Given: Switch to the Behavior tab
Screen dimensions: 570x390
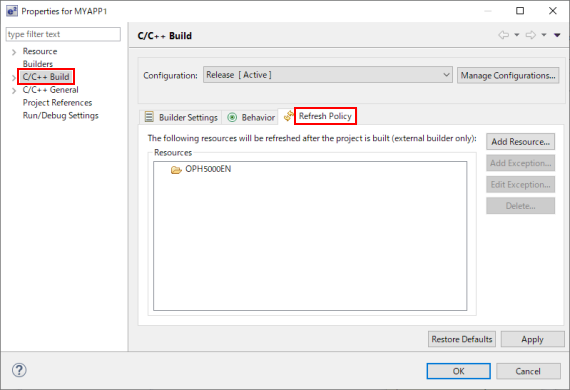Looking at the screenshot, I should (x=250, y=117).
